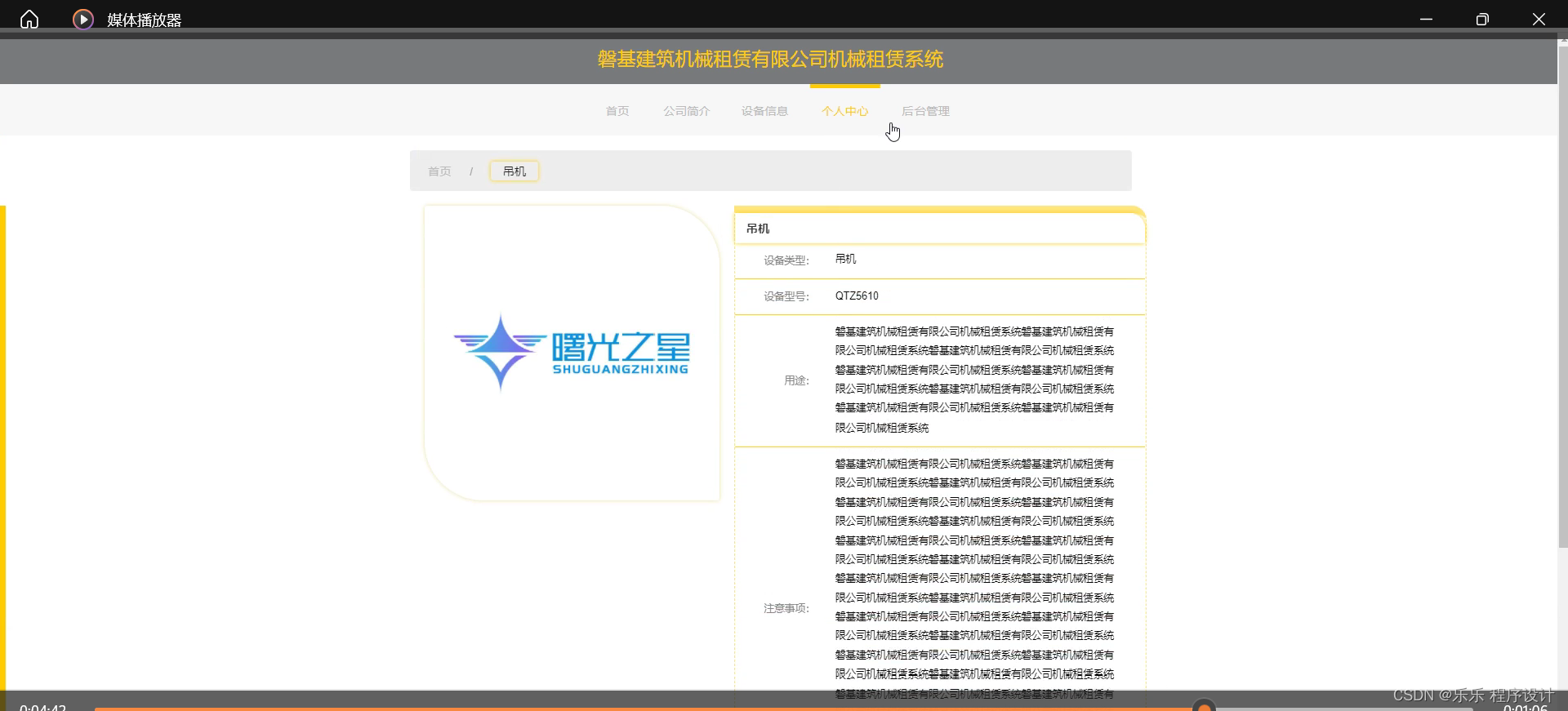1568x711 pixels.
Task: Click the home icon in media player
Action: (x=29, y=20)
